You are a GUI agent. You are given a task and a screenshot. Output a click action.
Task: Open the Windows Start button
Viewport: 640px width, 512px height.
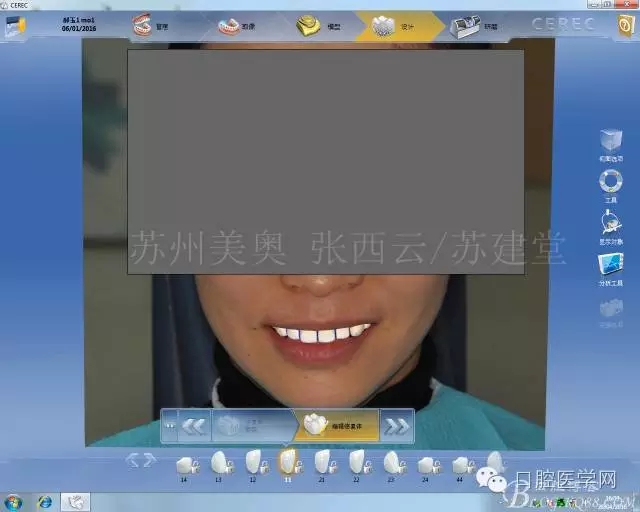[x=14, y=501]
